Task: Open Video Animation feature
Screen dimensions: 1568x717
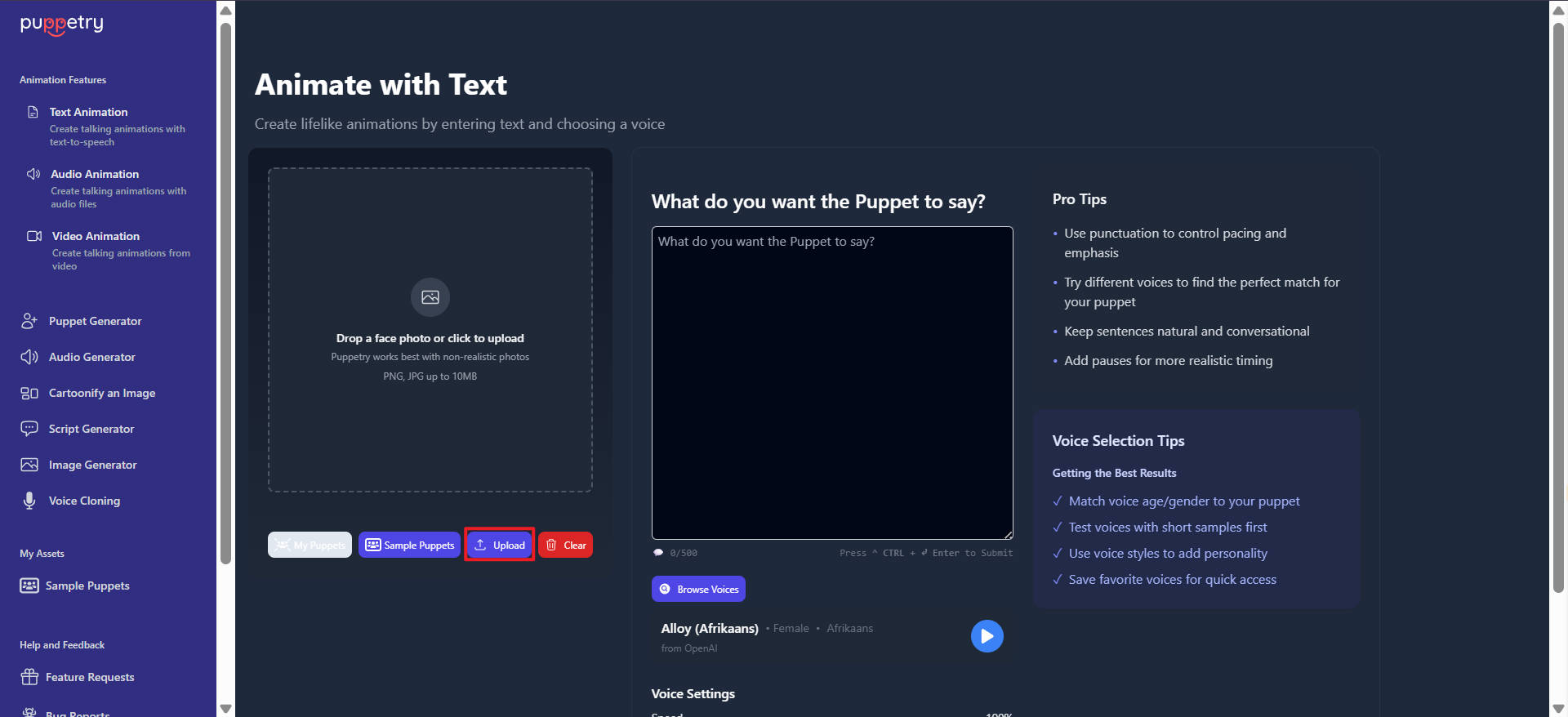Action: [x=96, y=236]
